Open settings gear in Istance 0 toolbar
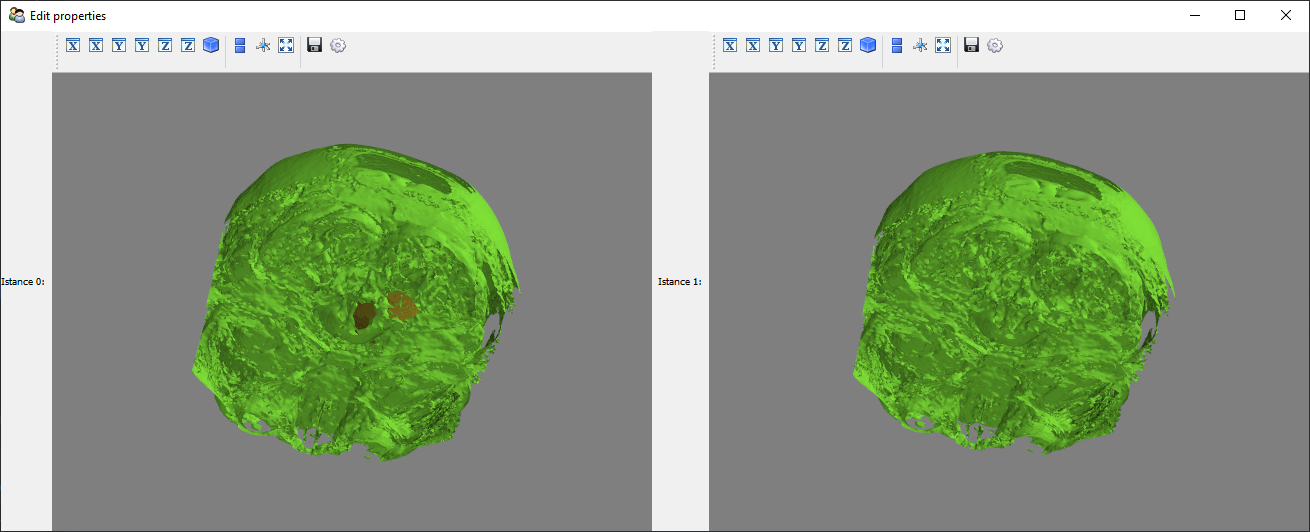Image resolution: width=1310 pixels, height=532 pixels. click(x=338, y=45)
